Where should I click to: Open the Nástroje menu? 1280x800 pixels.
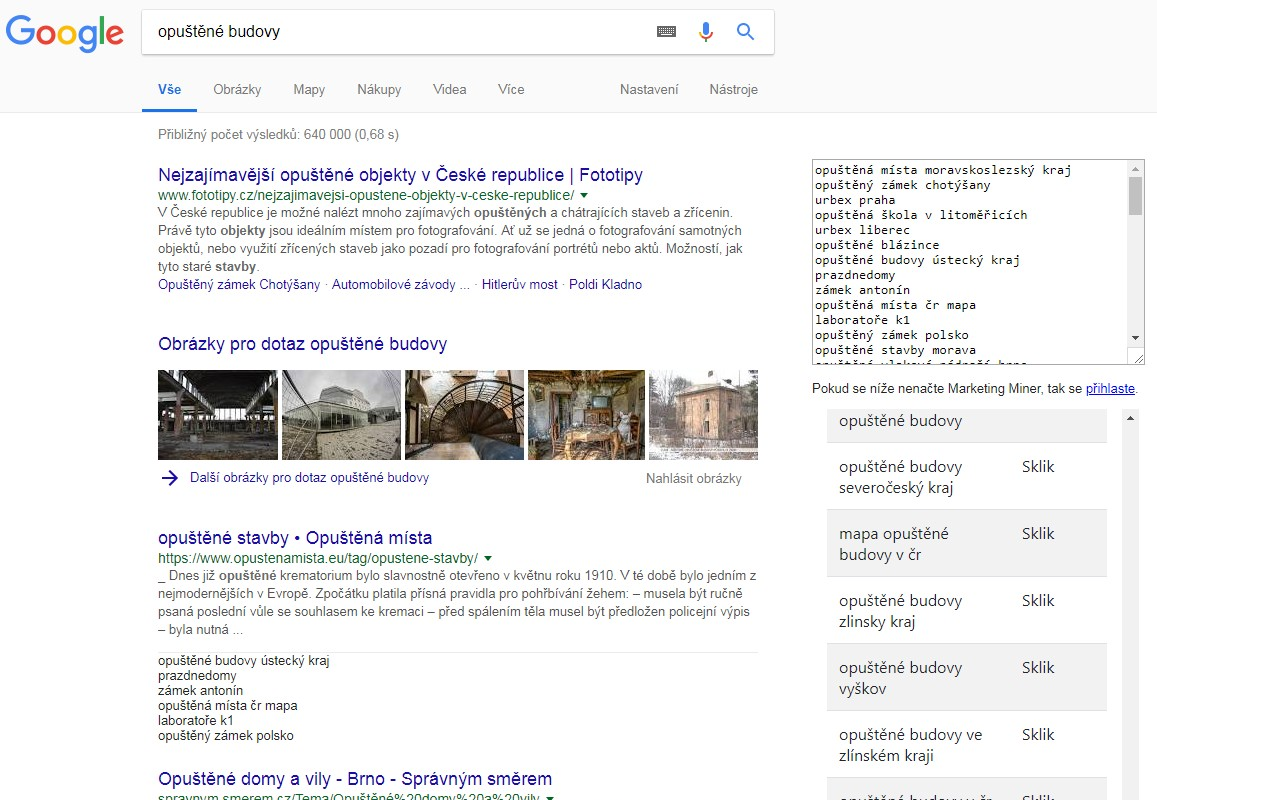(733, 89)
